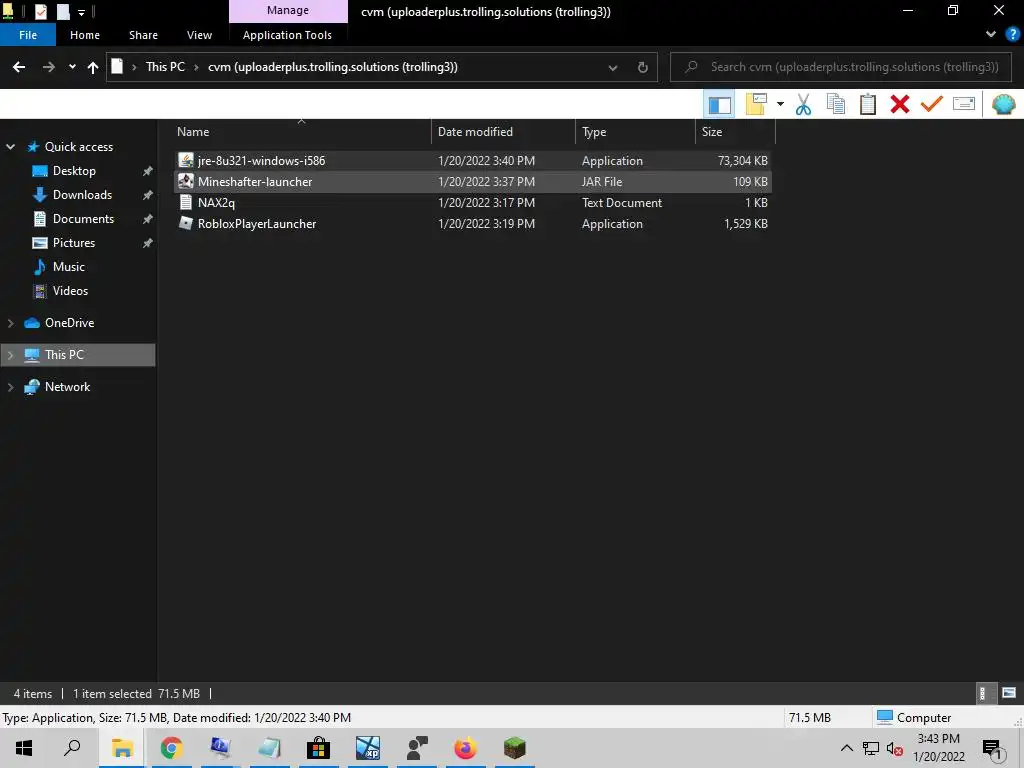
Task: Switch to the Home ribbon tab
Action: tap(85, 35)
